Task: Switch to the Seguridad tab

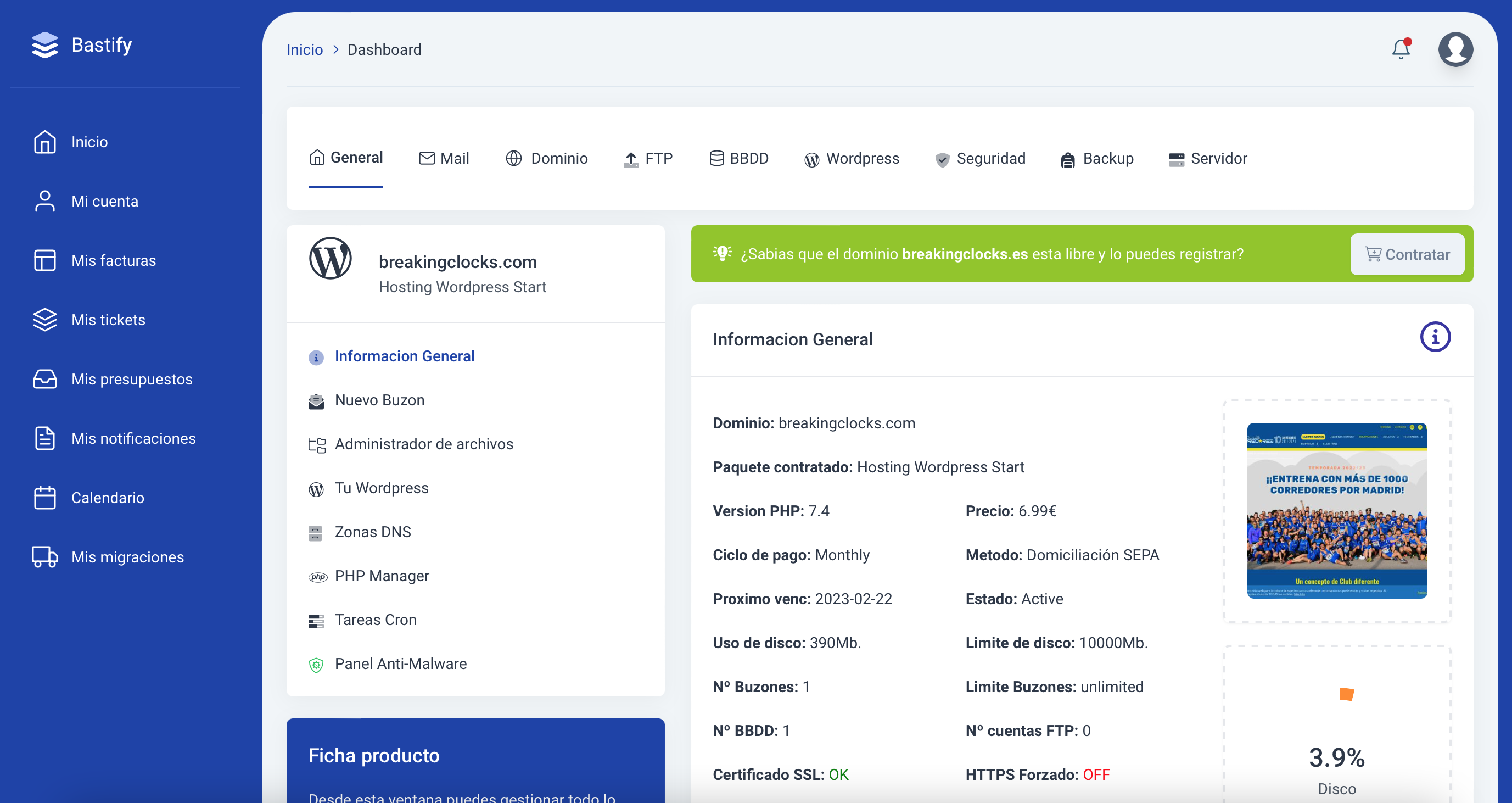Action: tap(980, 159)
